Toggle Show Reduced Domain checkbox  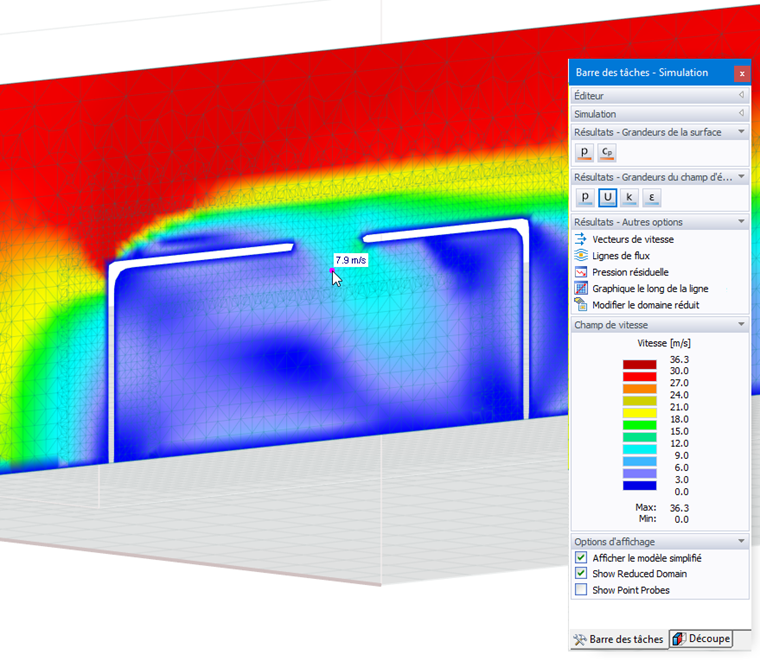point(581,573)
